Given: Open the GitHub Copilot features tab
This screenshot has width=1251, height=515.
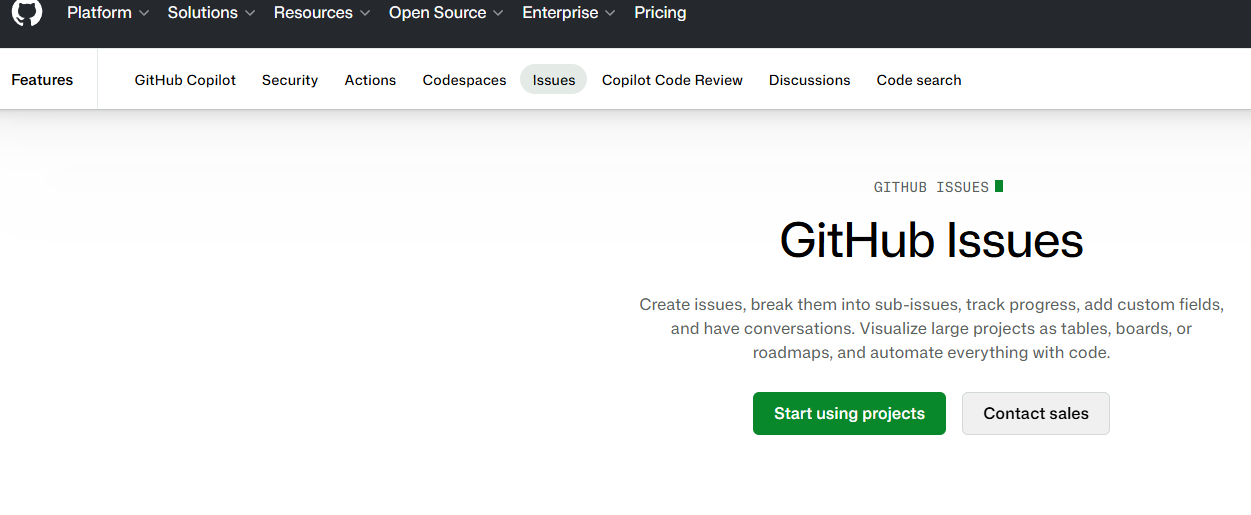Looking at the screenshot, I should pyautogui.click(x=185, y=80).
